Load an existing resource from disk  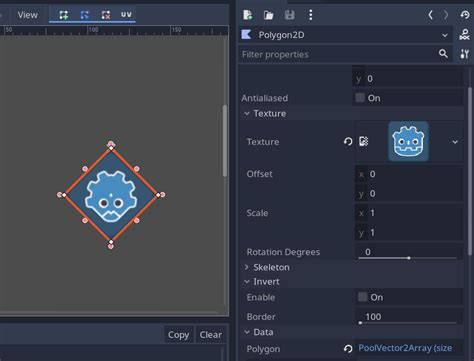coord(268,15)
